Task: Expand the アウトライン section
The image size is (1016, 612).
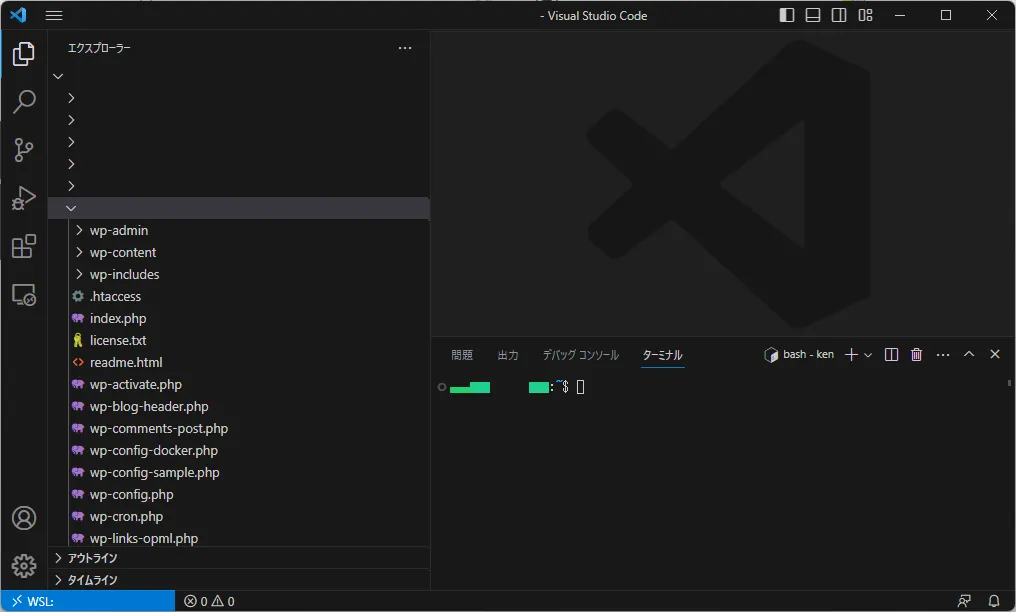Action: coord(92,558)
